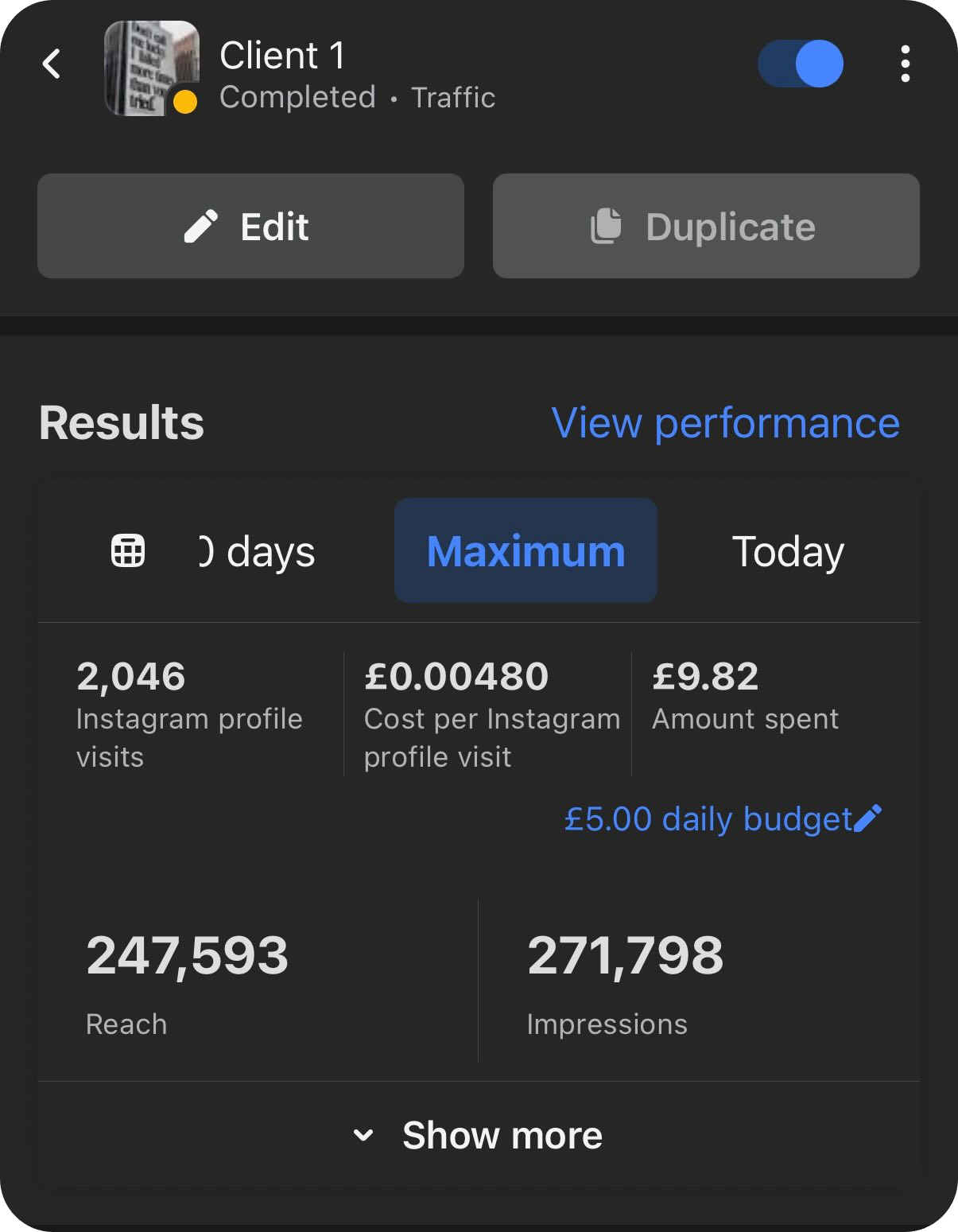Switch to the Today tab

tap(787, 551)
